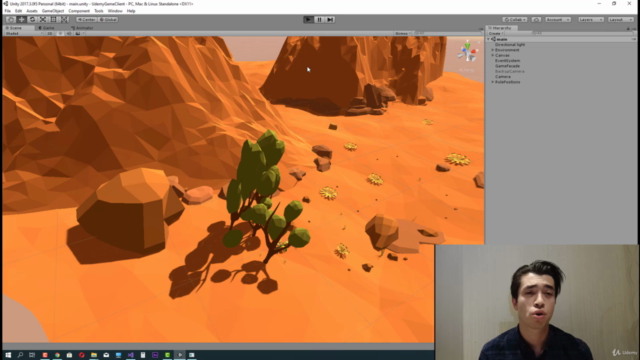Open the Gizmos dropdown

tap(402, 33)
